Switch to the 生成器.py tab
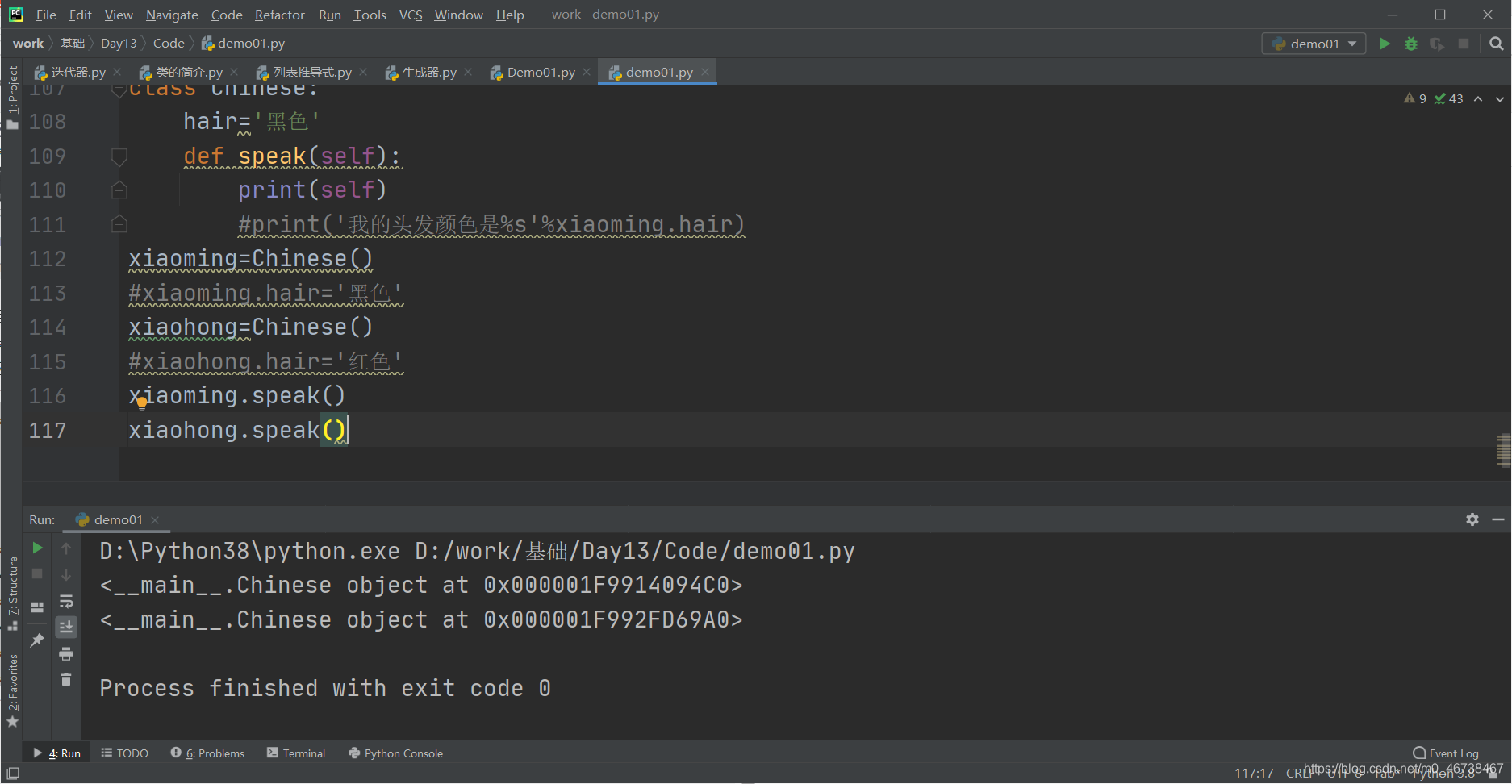1512x784 pixels. coord(428,73)
